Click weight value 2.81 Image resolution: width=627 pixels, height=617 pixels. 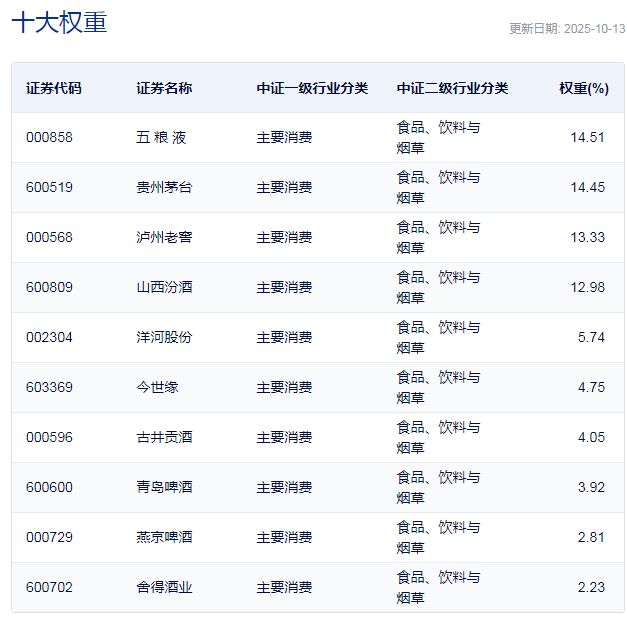pos(591,537)
